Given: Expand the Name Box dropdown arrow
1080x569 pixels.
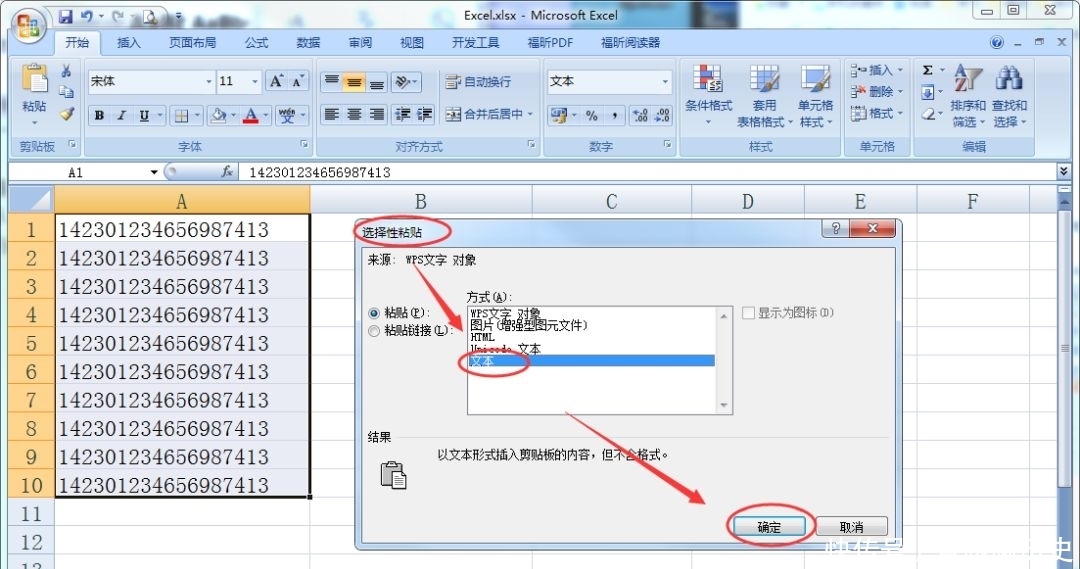Looking at the screenshot, I should (154, 172).
